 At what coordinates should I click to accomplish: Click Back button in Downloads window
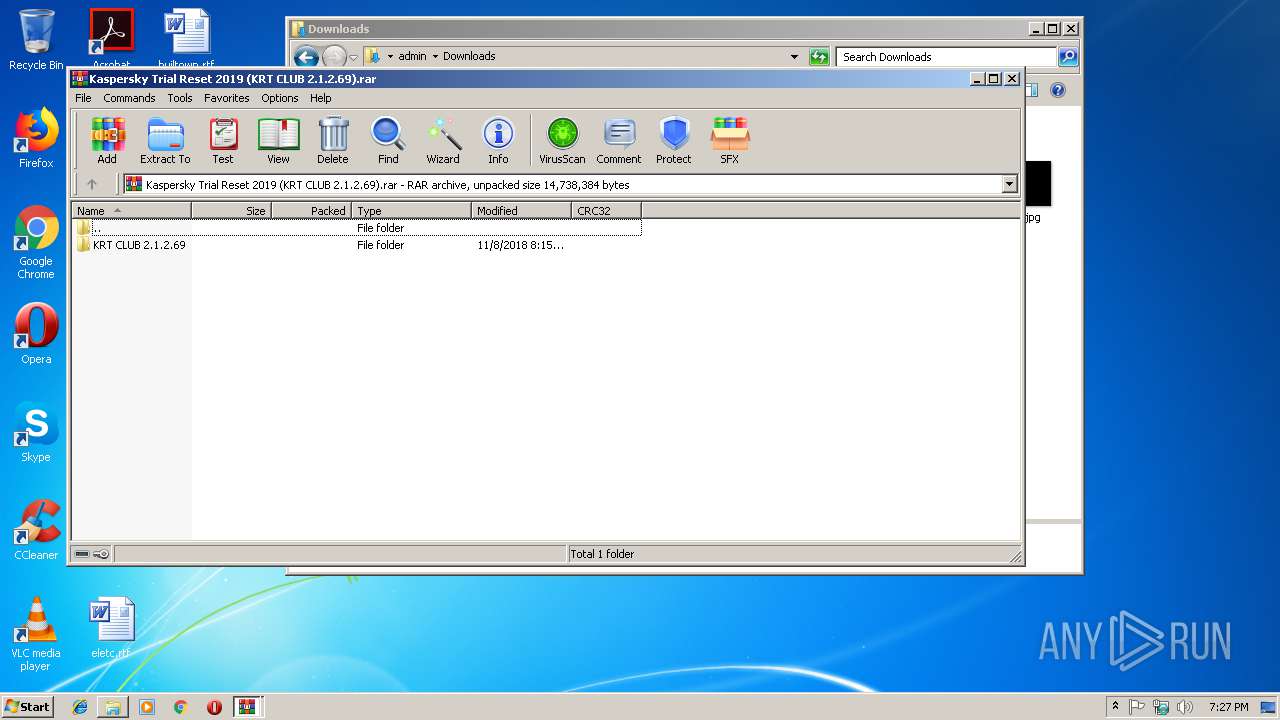tap(306, 57)
